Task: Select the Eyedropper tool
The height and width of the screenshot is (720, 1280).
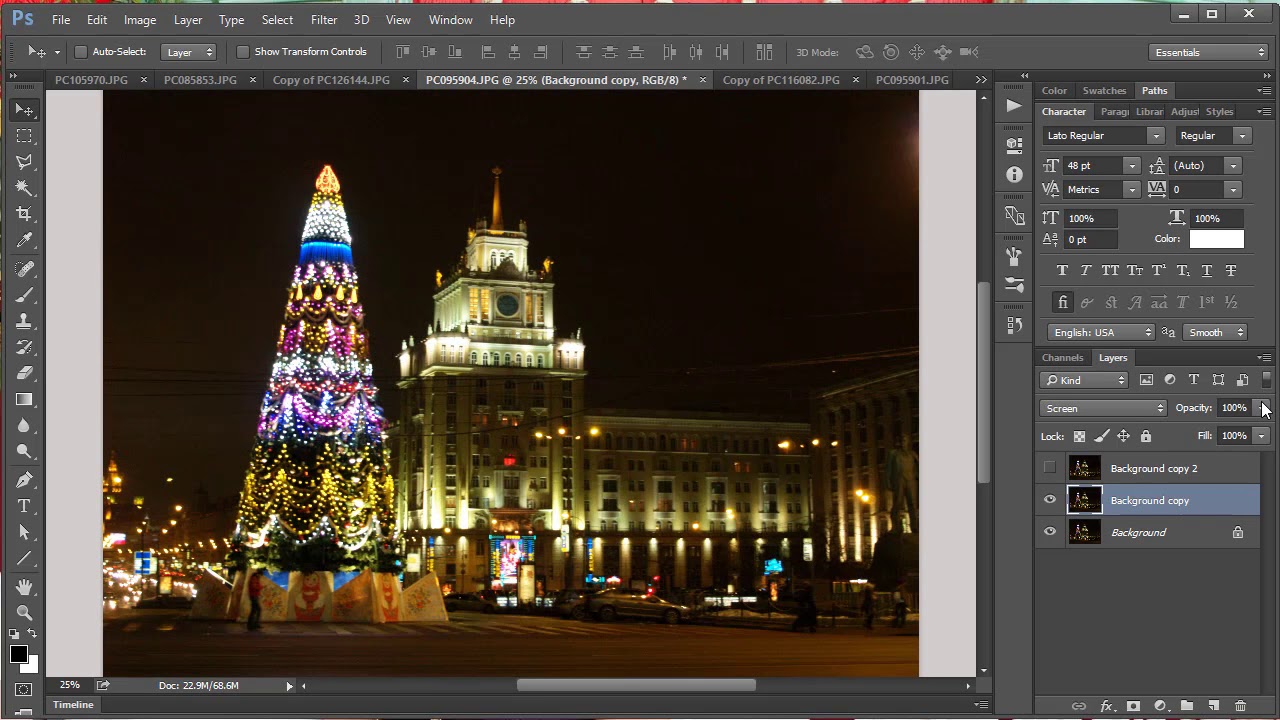Action: click(x=25, y=240)
